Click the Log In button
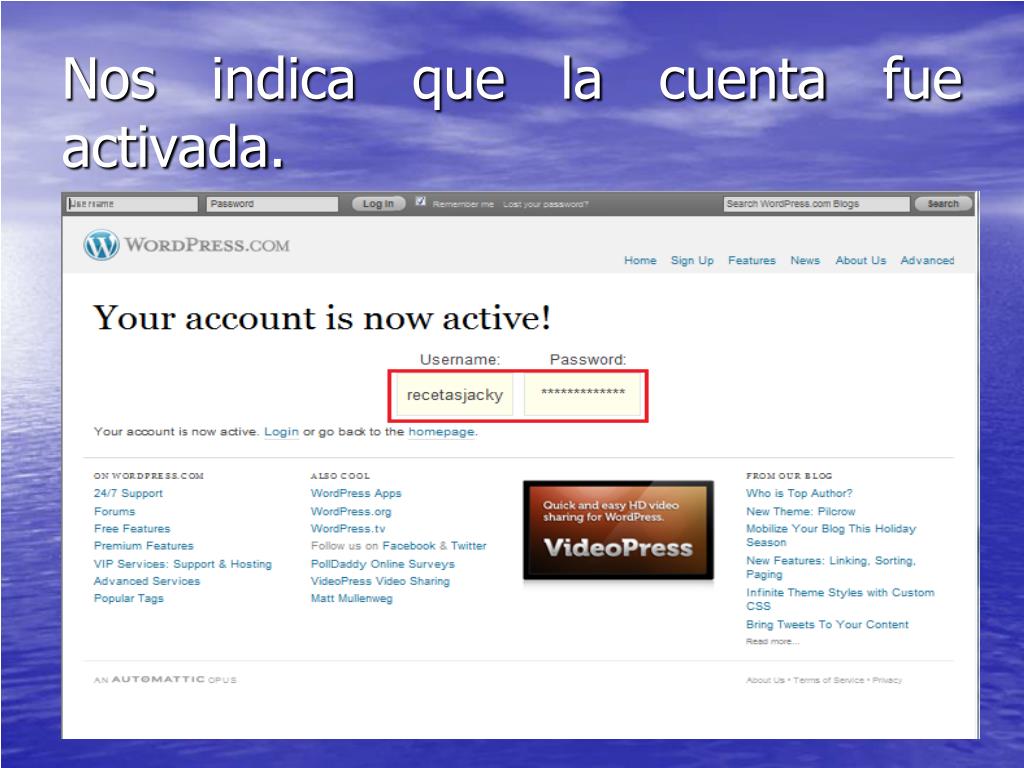This screenshot has width=1024, height=768. (379, 204)
